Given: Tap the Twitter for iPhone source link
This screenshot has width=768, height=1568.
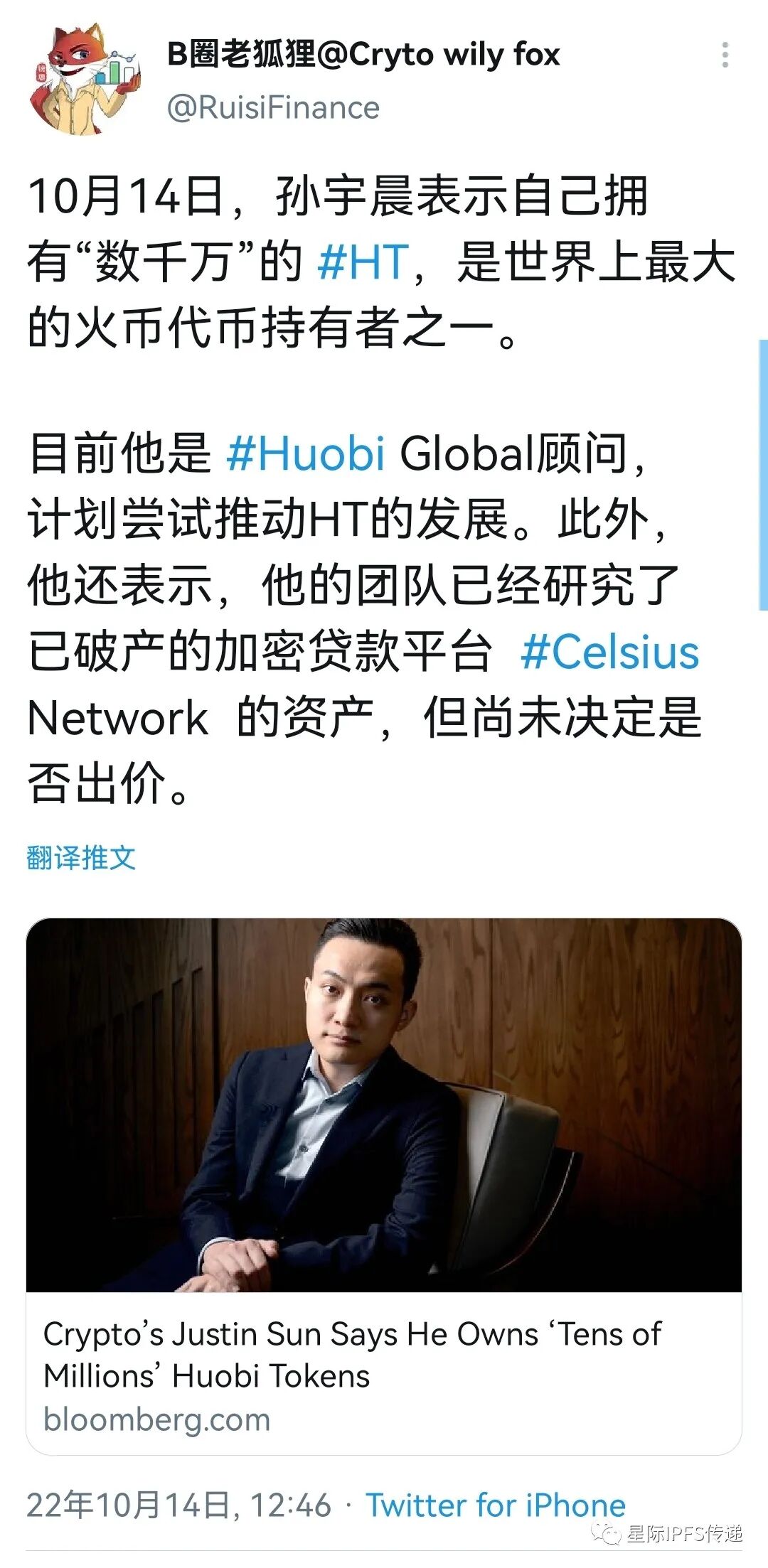Looking at the screenshot, I should pos(496,1505).
